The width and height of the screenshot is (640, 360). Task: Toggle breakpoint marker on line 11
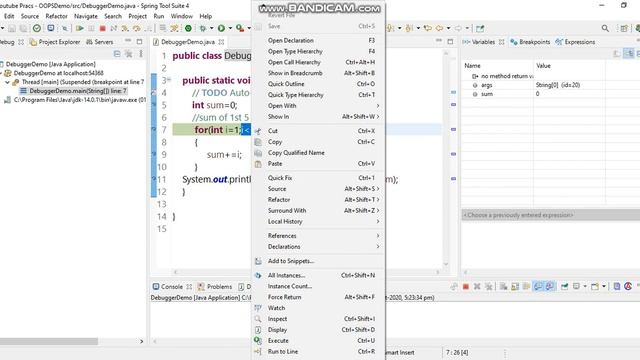click(154, 179)
